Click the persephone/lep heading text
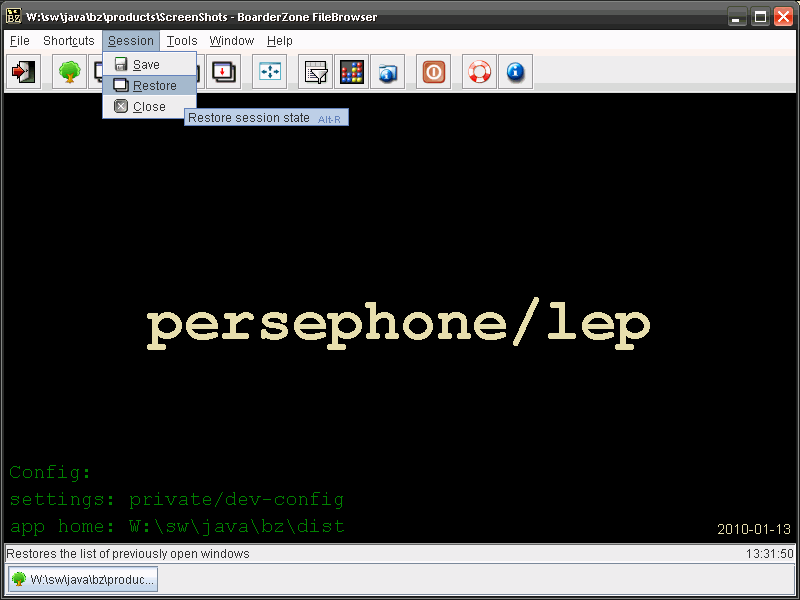This screenshot has width=800, height=600. click(x=398, y=324)
